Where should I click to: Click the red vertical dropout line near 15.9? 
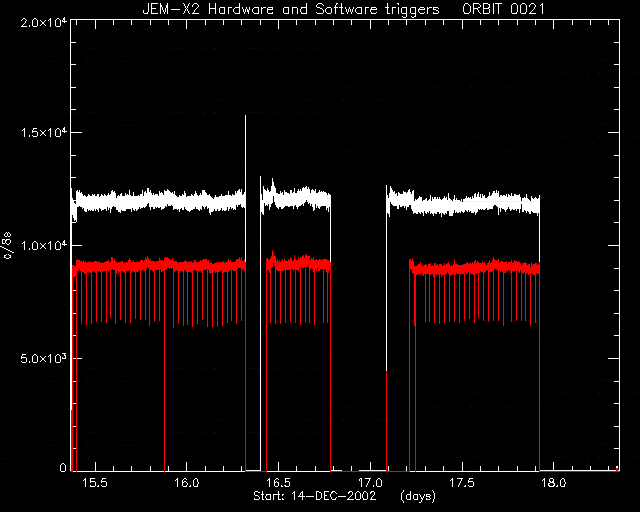164,367
